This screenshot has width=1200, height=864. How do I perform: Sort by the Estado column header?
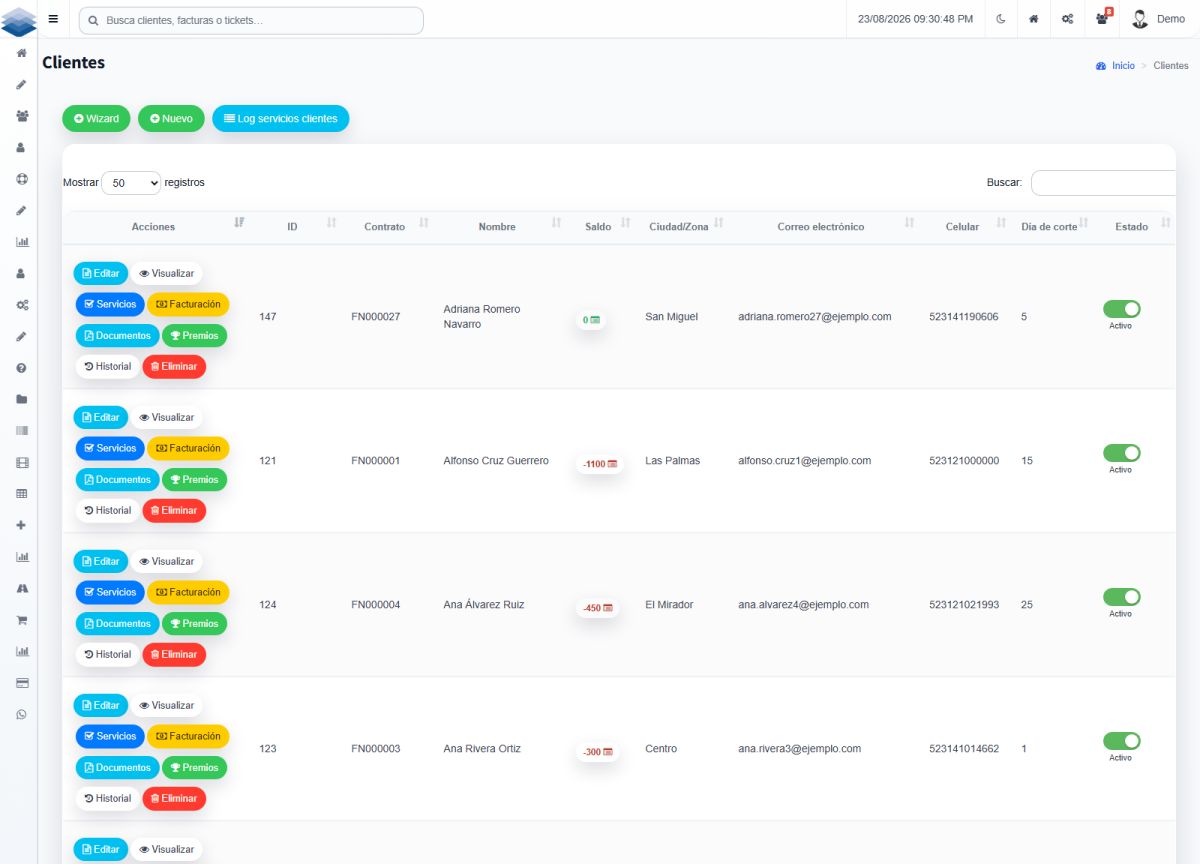click(1131, 227)
